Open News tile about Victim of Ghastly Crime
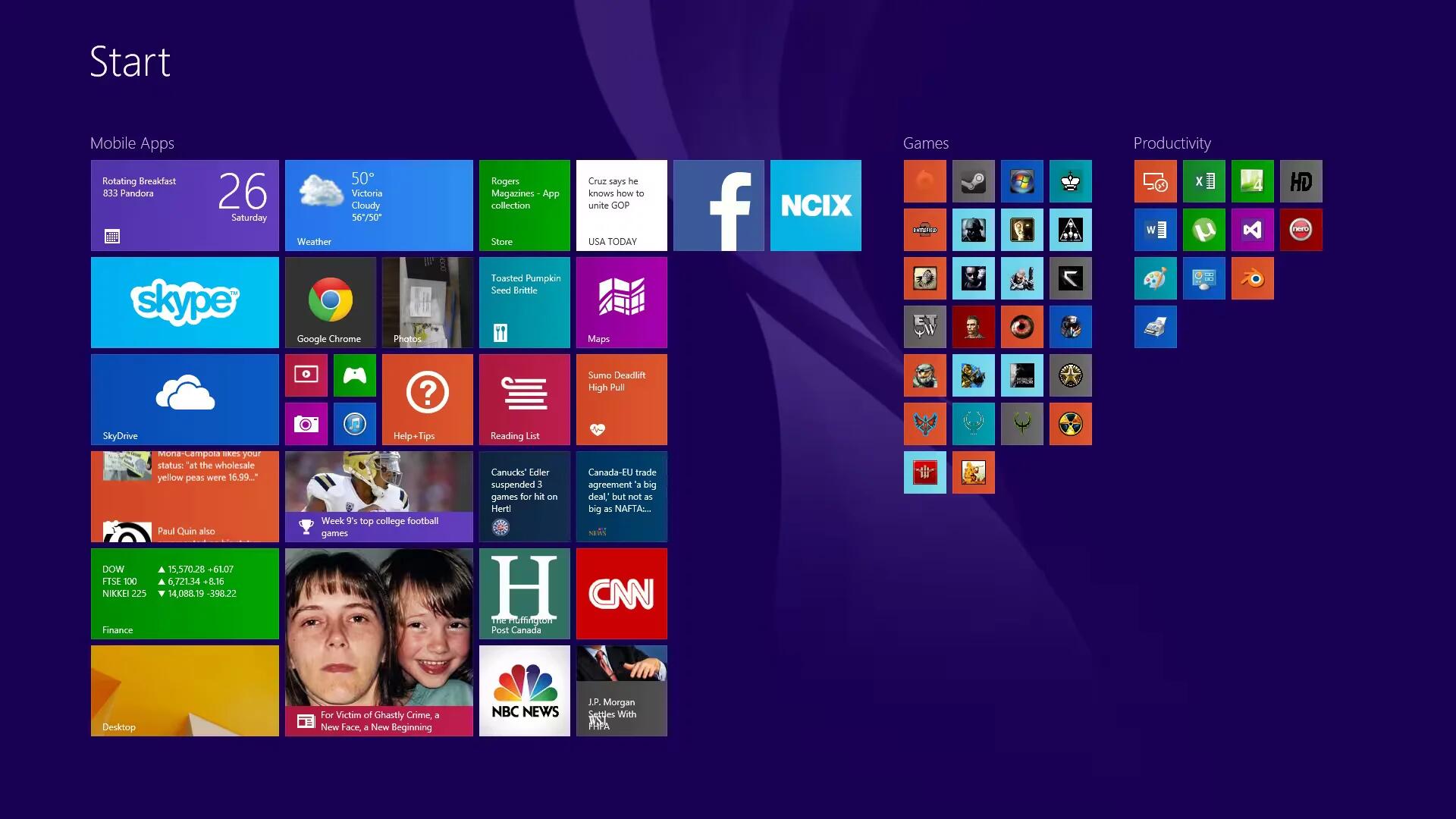The image size is (1456, 819). (378, 642)
